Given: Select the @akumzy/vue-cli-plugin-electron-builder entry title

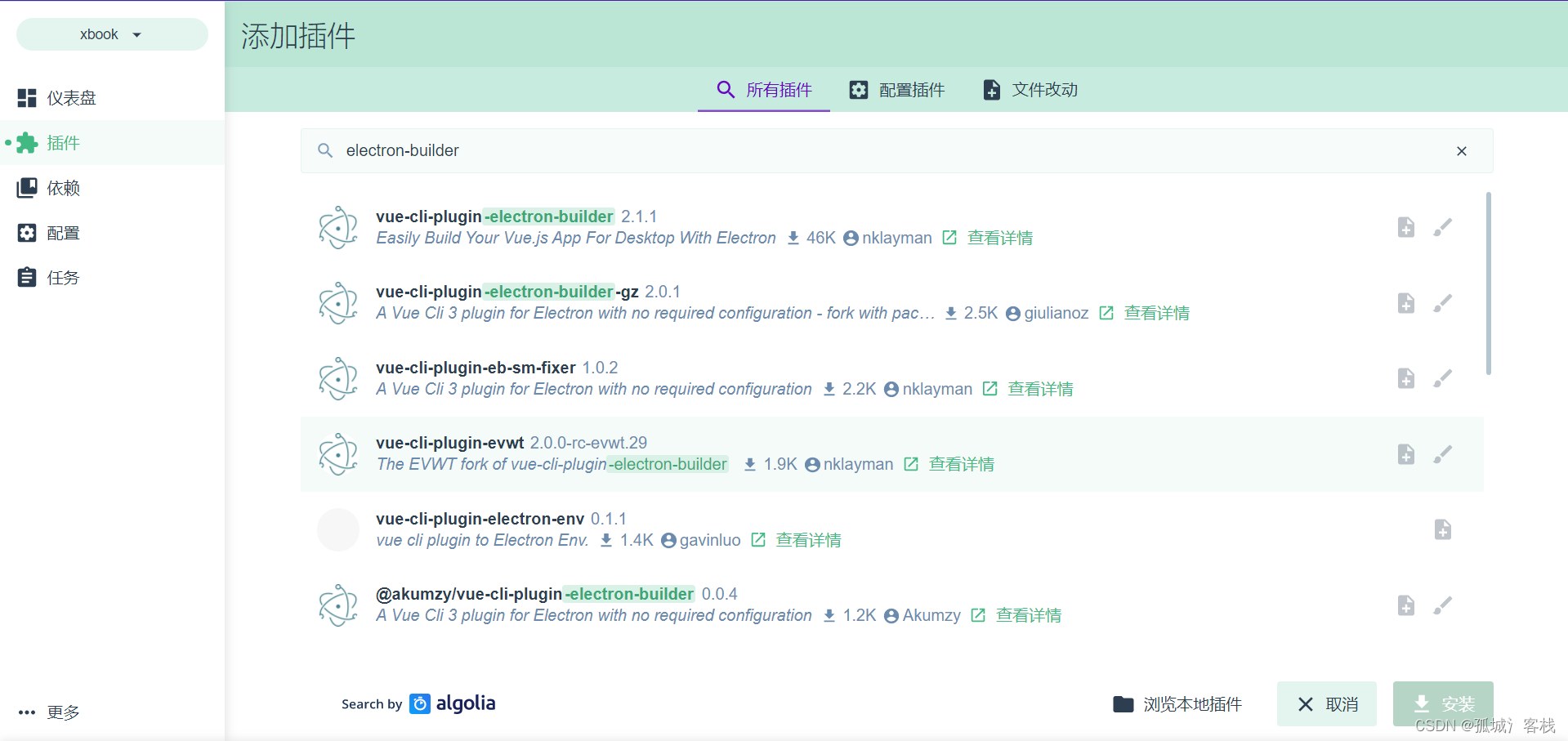Looking at the screenshot, I should pos(535,594).
